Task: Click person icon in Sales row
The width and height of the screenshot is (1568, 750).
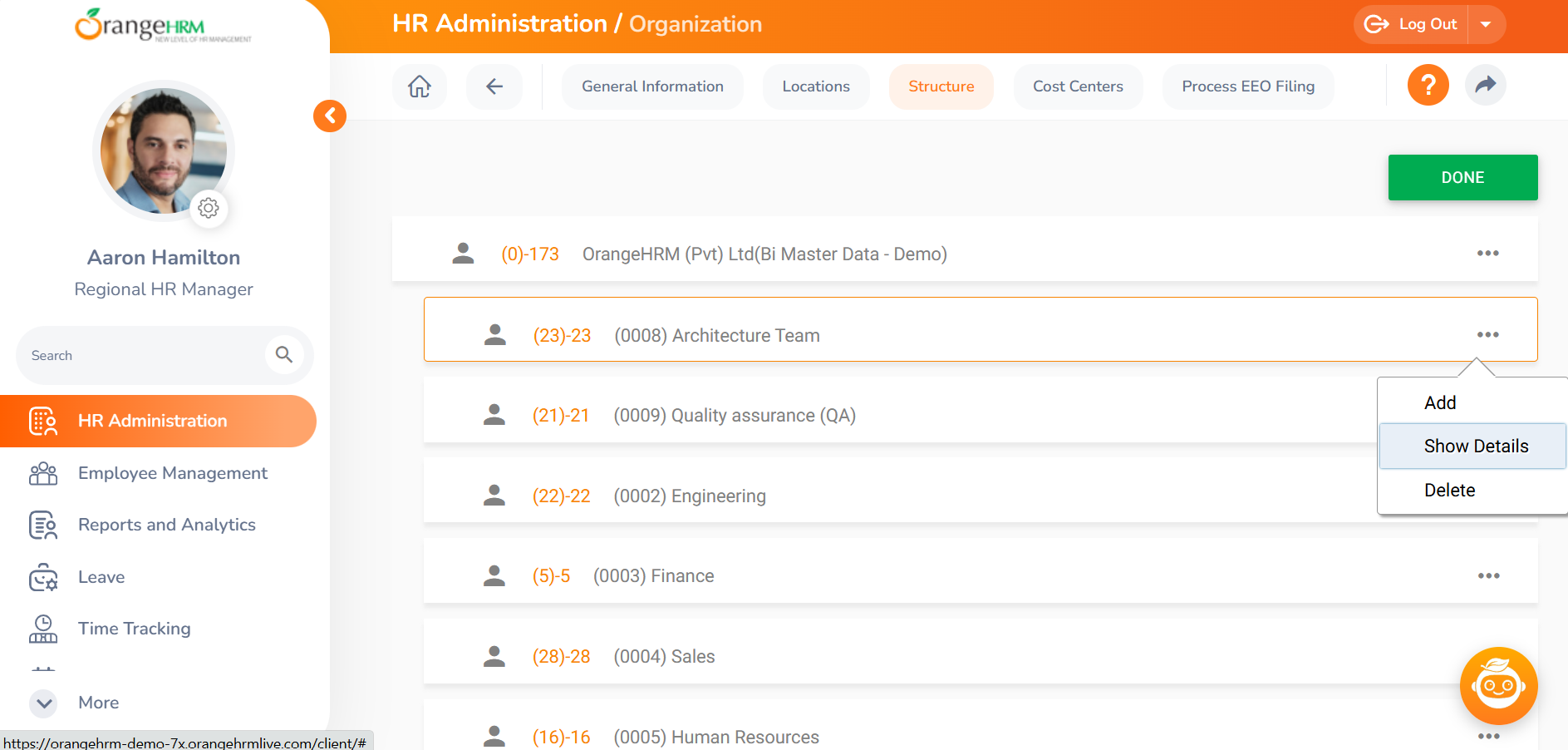Action: [x=494, y=656]
